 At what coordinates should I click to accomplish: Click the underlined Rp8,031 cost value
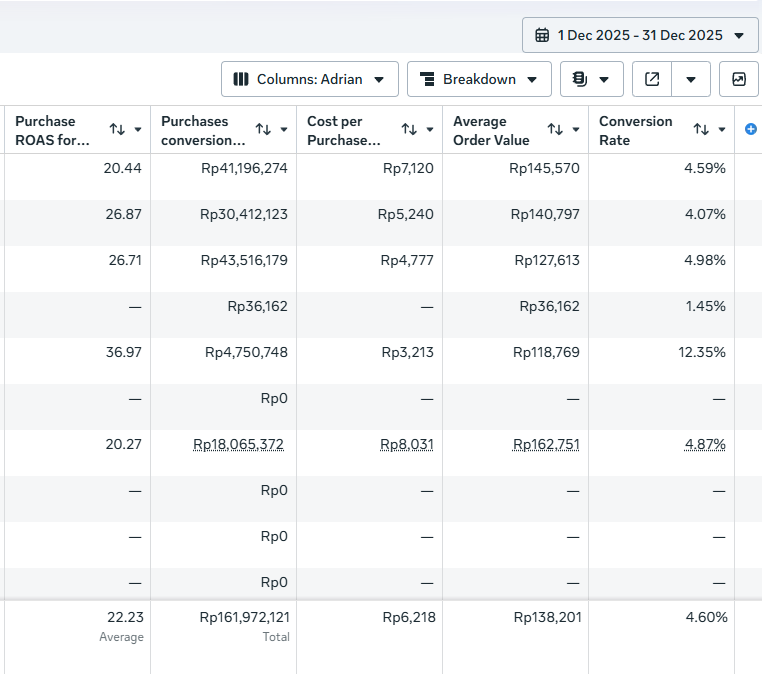(x=406, y=444)
